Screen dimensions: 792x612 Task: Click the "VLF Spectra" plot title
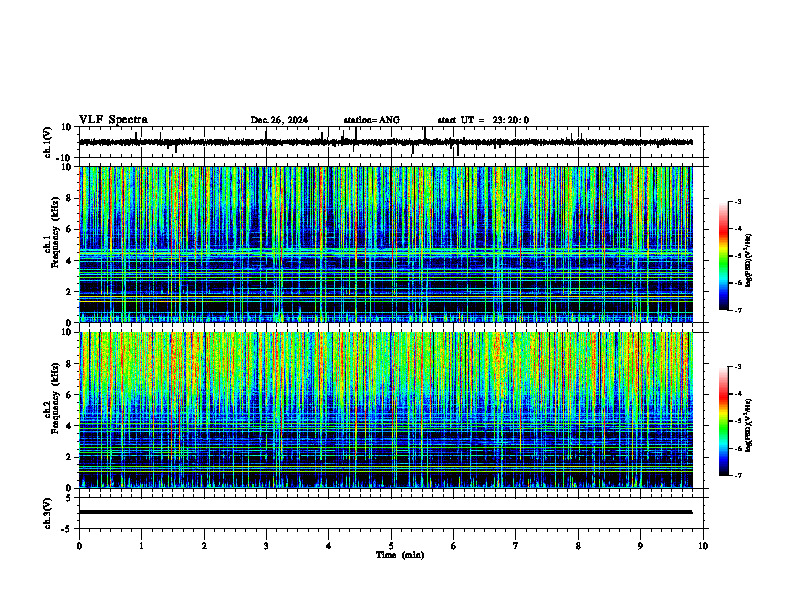113,119
